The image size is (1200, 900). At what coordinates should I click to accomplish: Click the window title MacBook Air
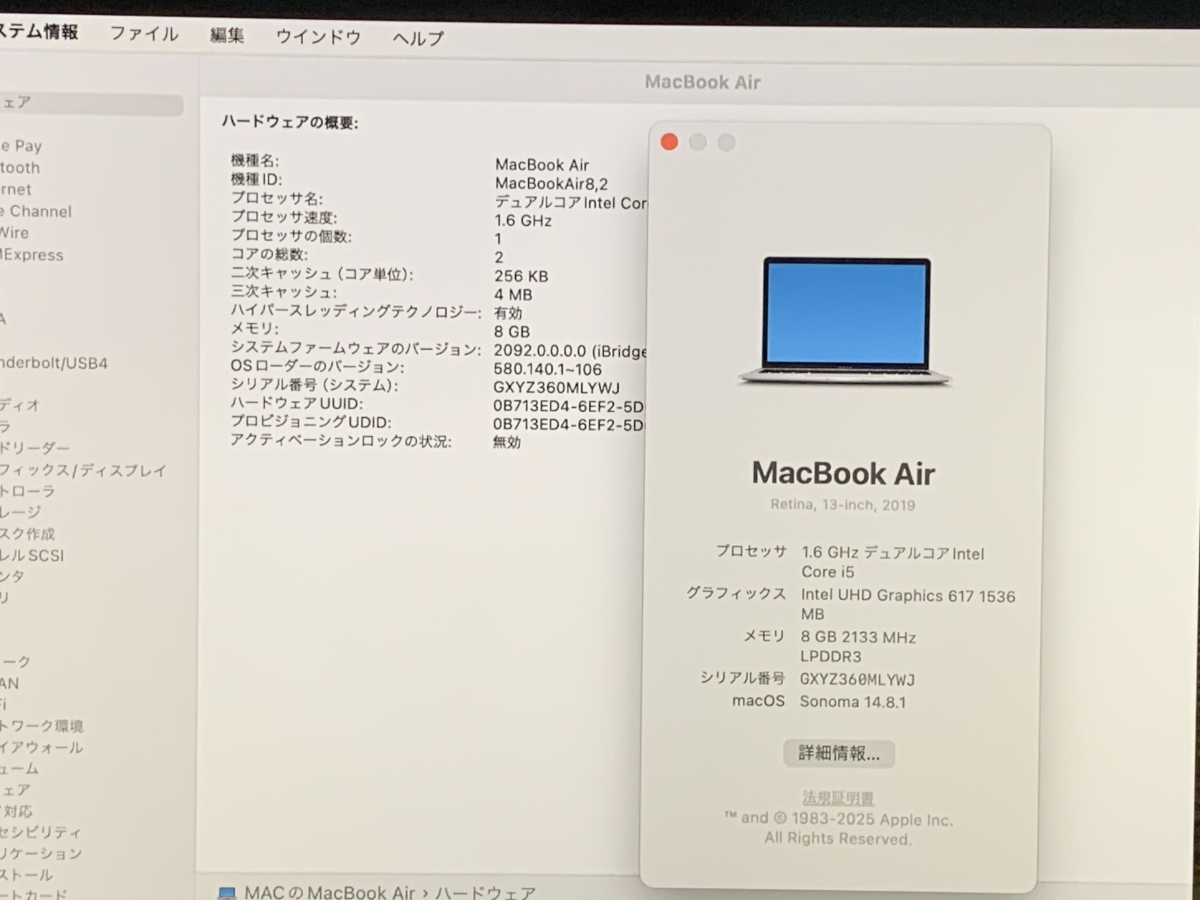point(702,82)
